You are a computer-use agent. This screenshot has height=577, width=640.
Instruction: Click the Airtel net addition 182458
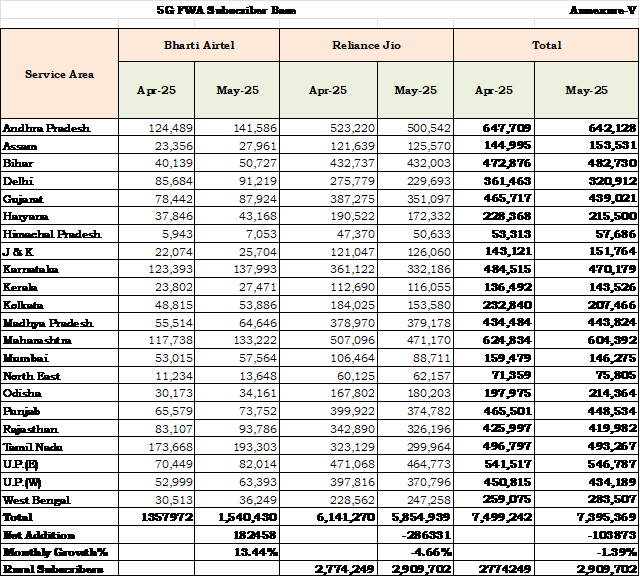tap(253, 535)
